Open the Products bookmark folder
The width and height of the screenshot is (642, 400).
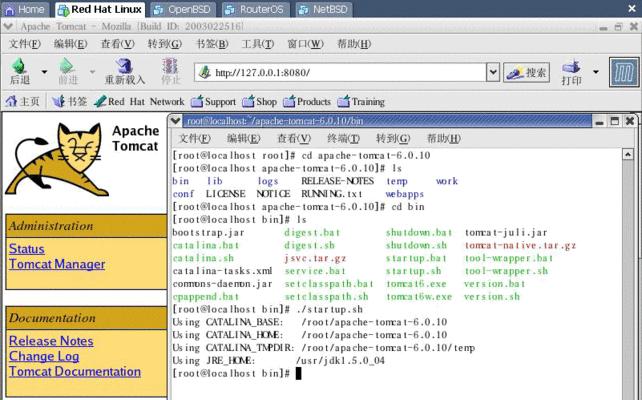307,101
